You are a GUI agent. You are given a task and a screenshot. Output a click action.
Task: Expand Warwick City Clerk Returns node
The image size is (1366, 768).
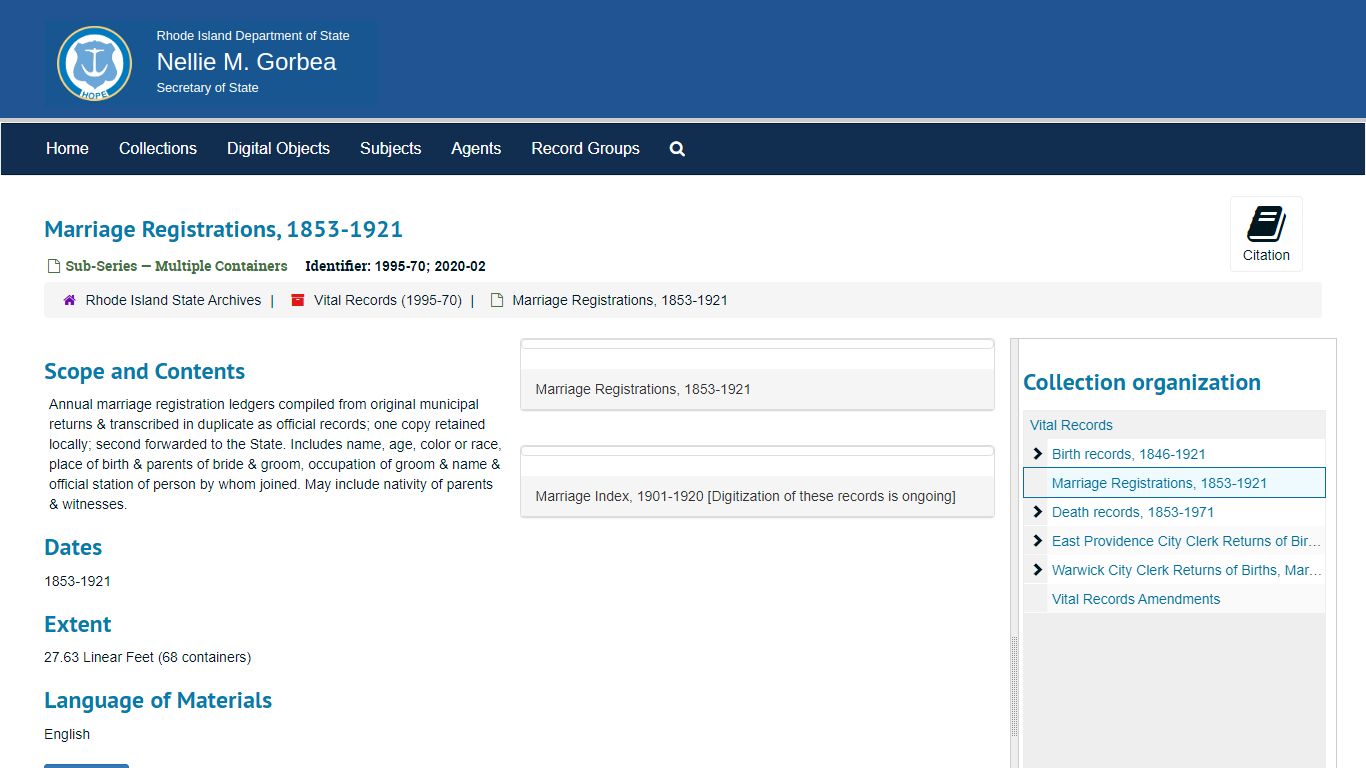1037,570
